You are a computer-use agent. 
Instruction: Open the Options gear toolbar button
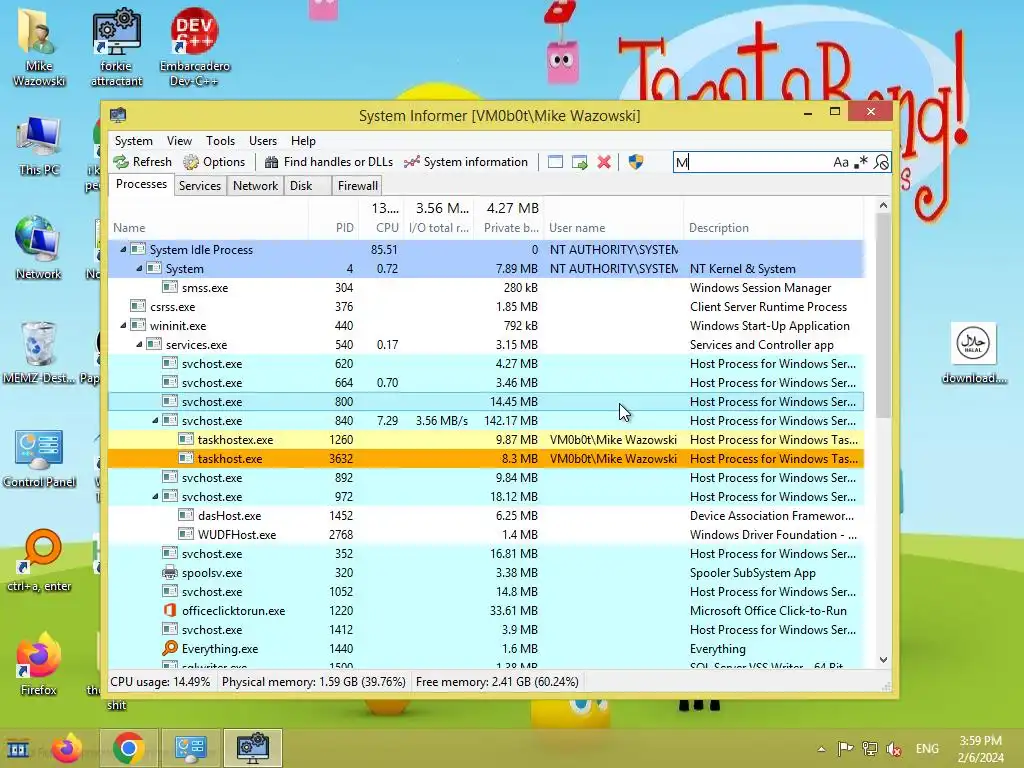tap(214, 162)
